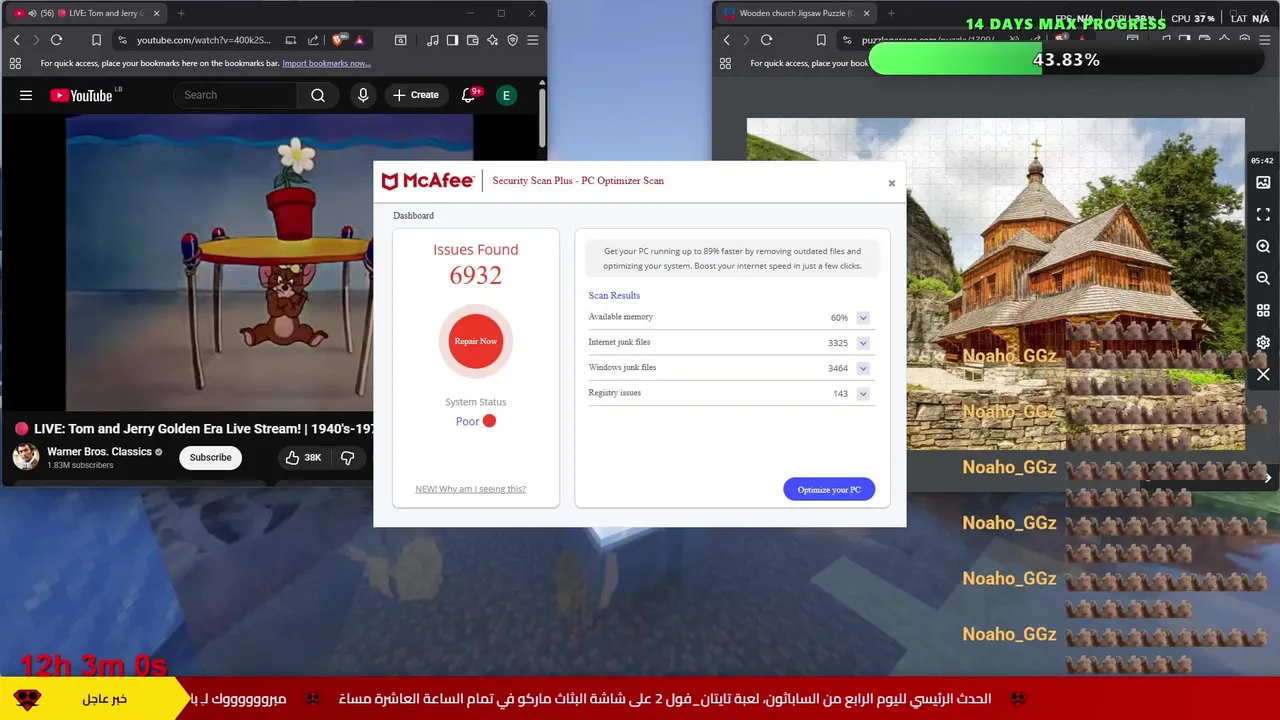Open the VPN shield icon in YouTube window
Image resolution: width=1280 pixels, height=720 pixels.
pos(512,40)
